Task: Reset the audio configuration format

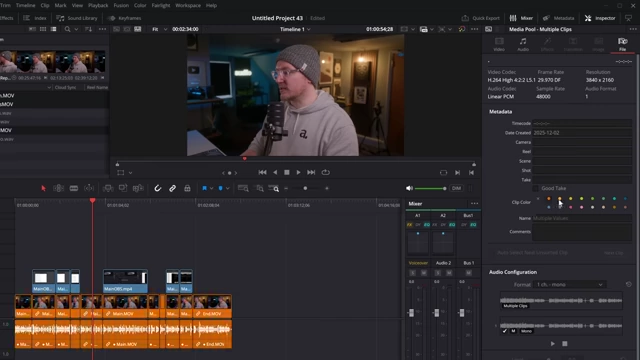Action: click(x=629, y=284)
